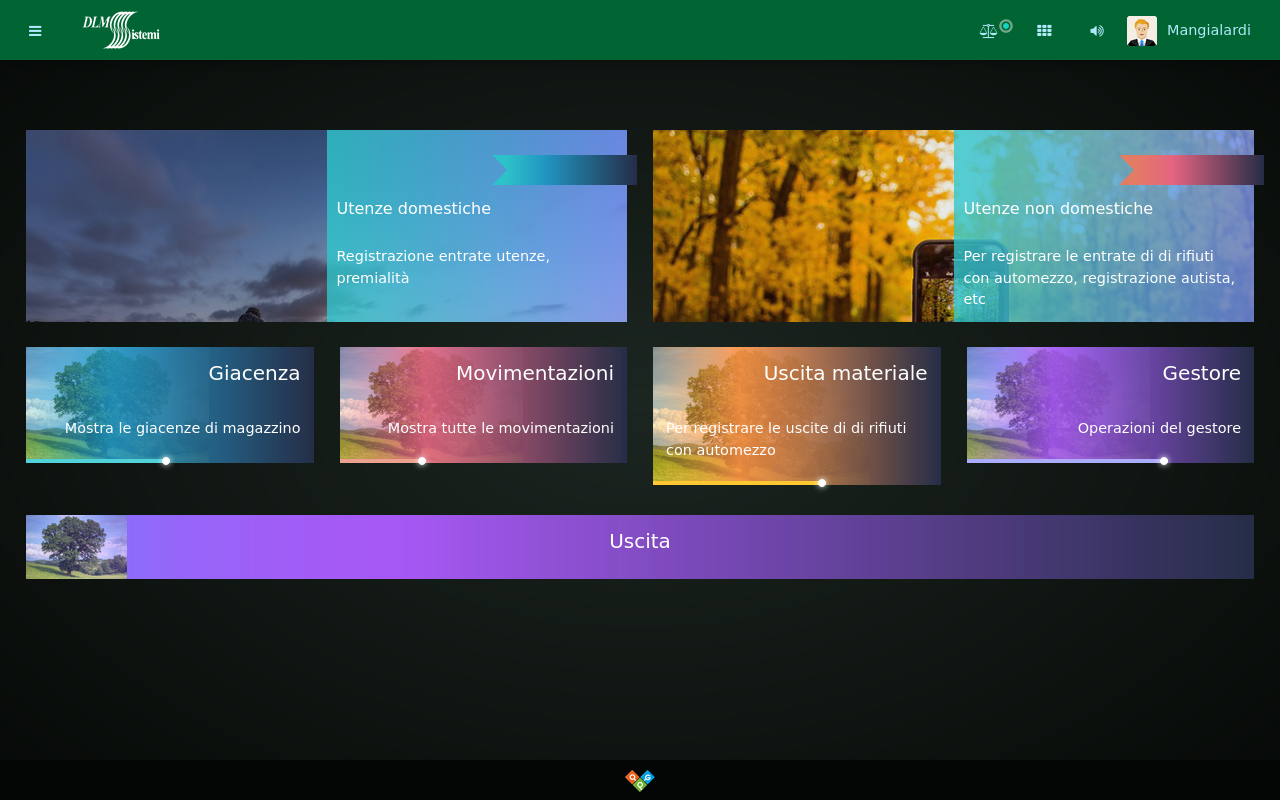This screenshot has height=800, width=1280.
Task: Toggle the sound speaker icon
Action: point(1097,31)
